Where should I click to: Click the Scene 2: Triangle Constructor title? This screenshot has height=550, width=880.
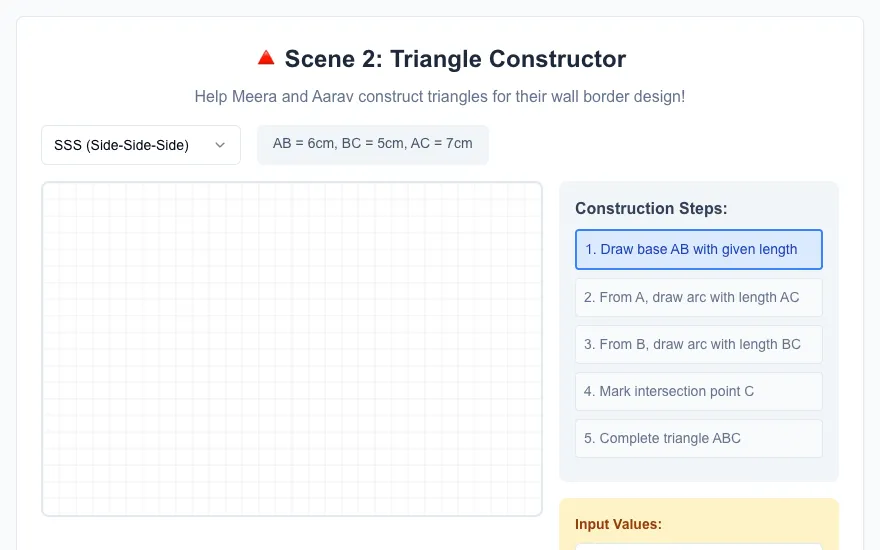(455, 59)
